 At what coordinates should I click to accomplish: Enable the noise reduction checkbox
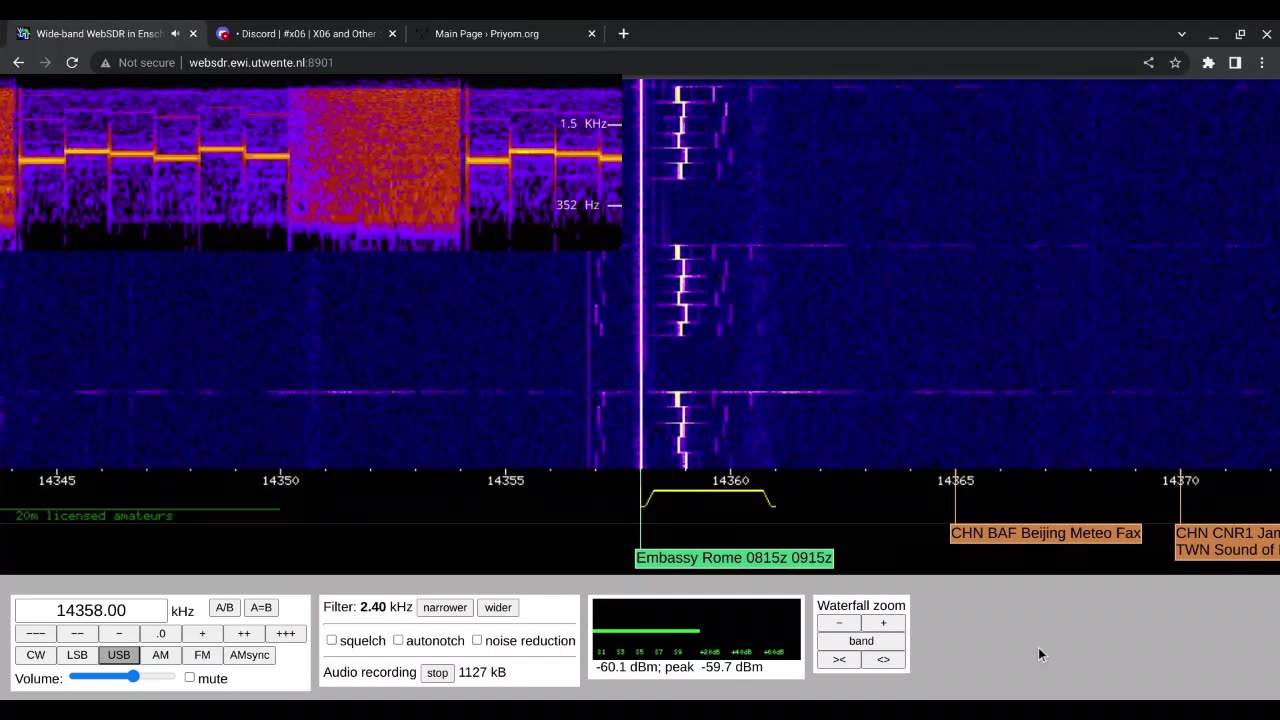pos(476,640)
